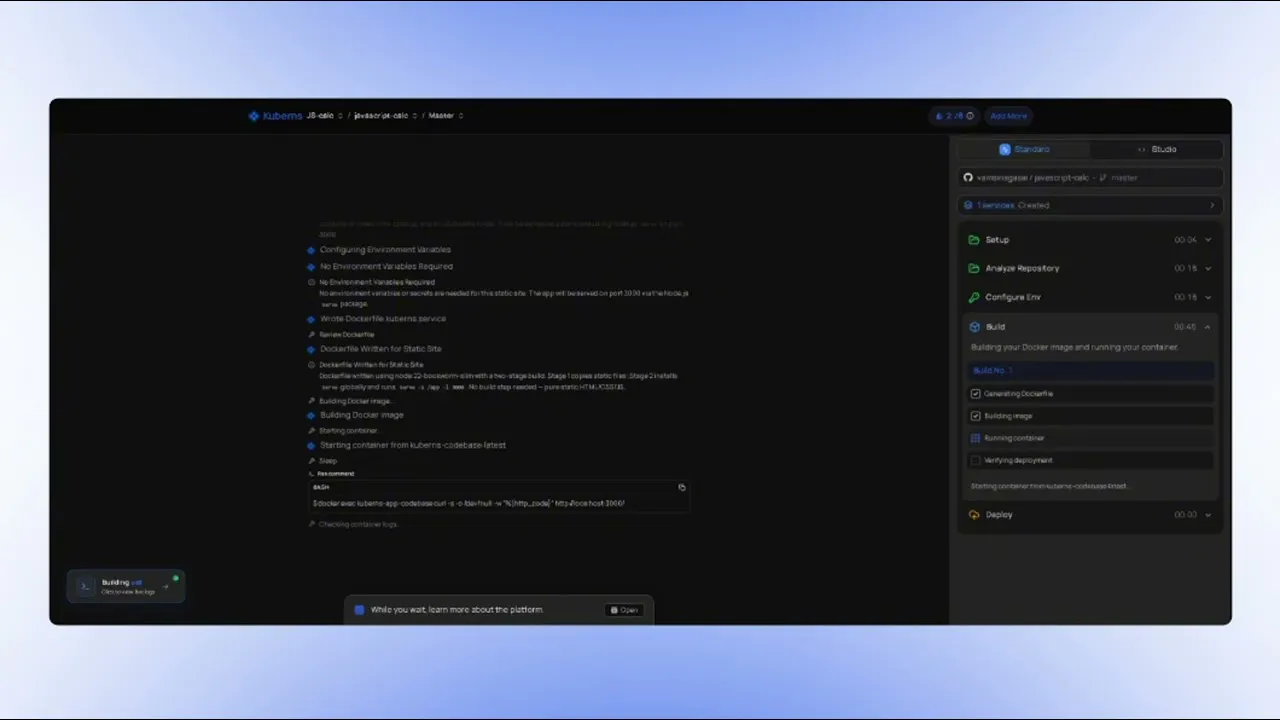Click the docker exec command text
This screenshot has width=1280, height=720.
click(x=468, y=503)
